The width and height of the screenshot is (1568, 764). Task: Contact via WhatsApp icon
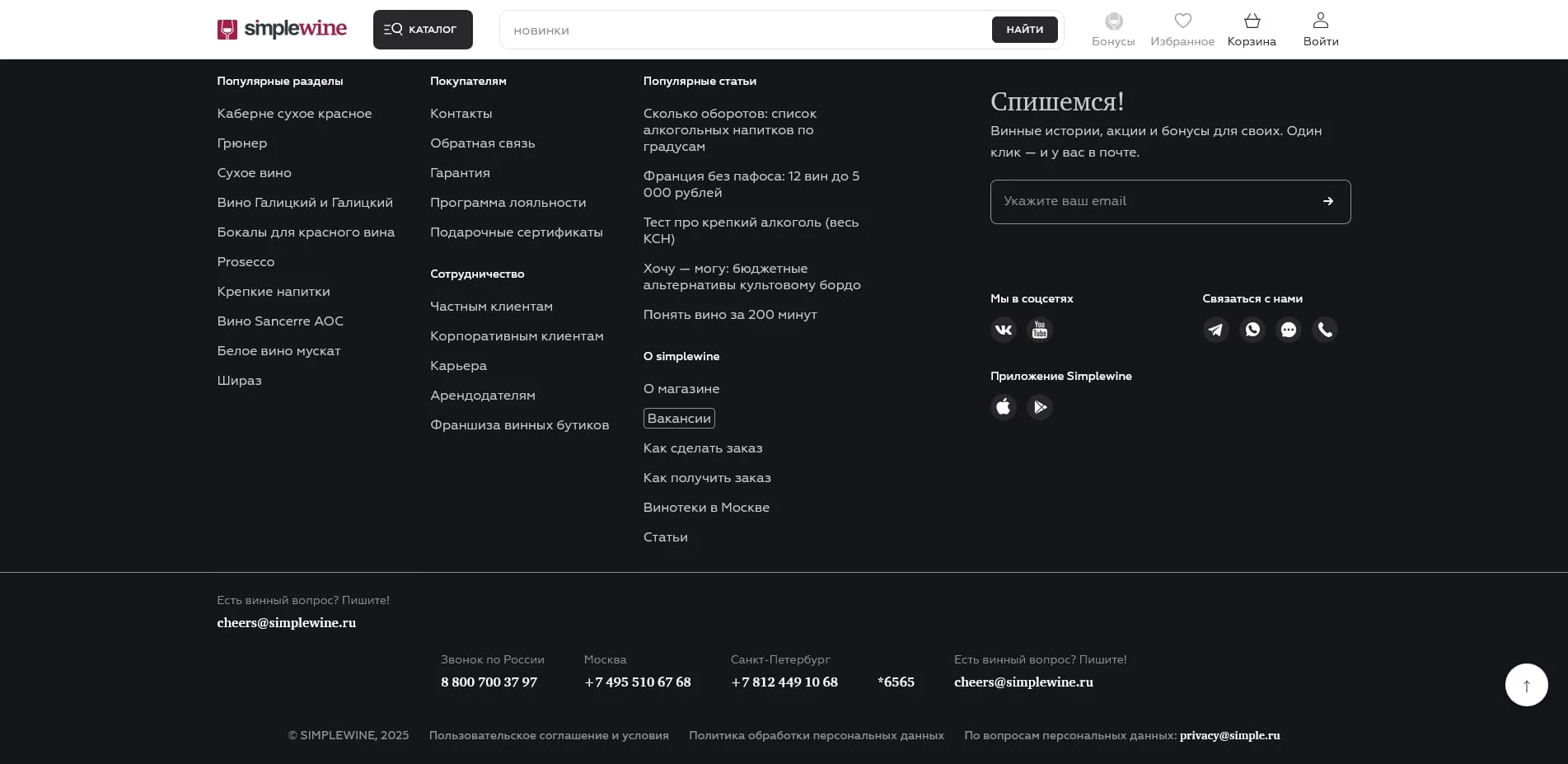[1252, 330]
